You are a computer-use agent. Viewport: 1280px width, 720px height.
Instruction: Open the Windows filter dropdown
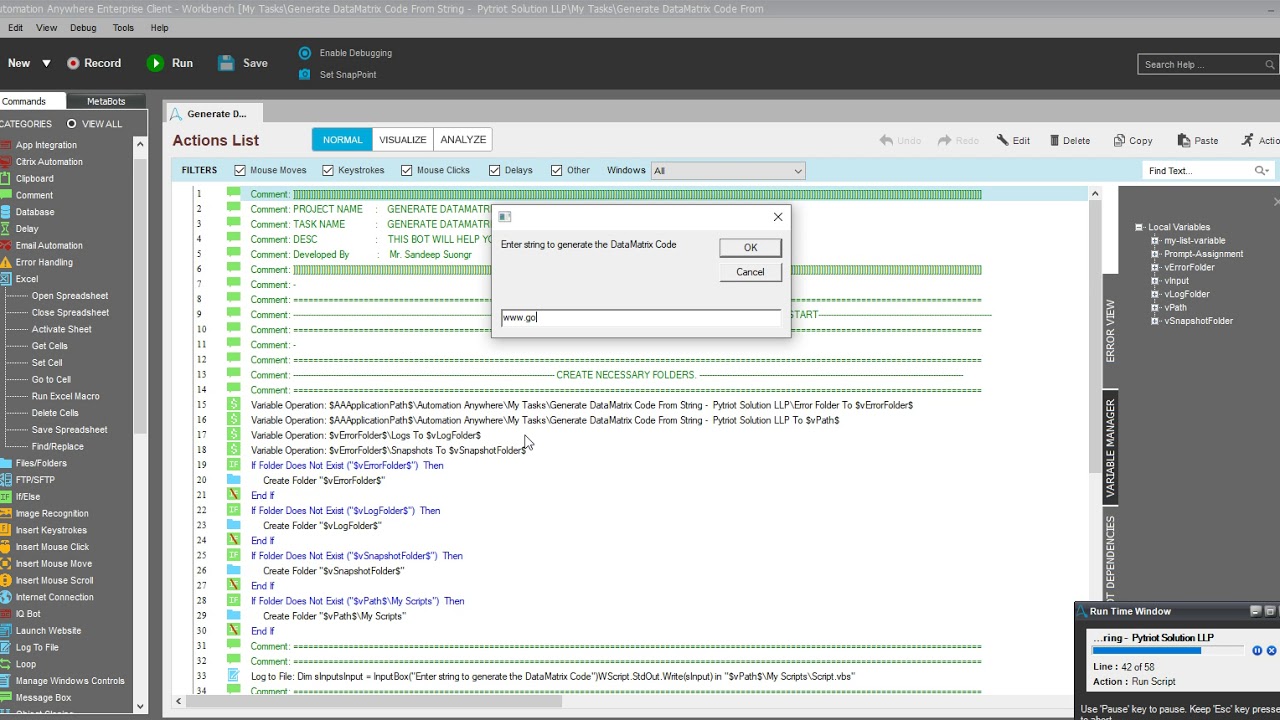click(x=728, y=171)
